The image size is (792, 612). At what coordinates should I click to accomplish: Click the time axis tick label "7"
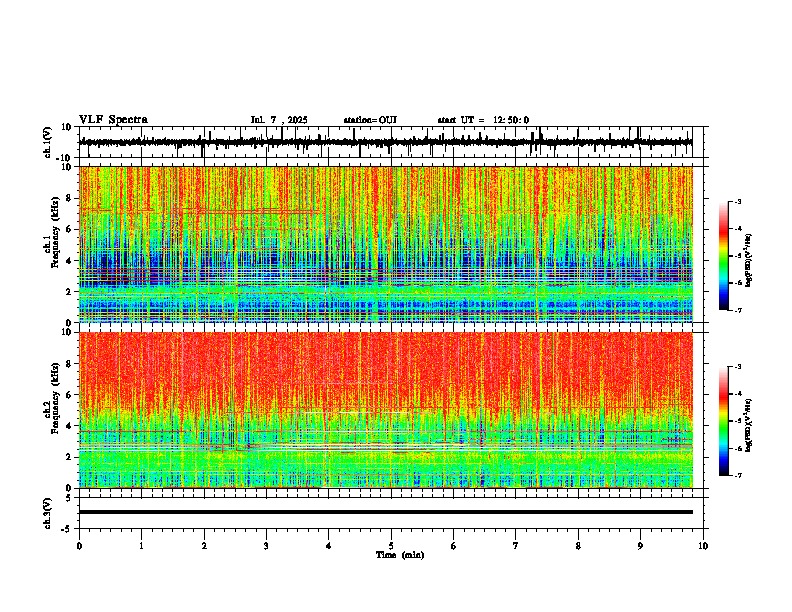coord(516,546)
